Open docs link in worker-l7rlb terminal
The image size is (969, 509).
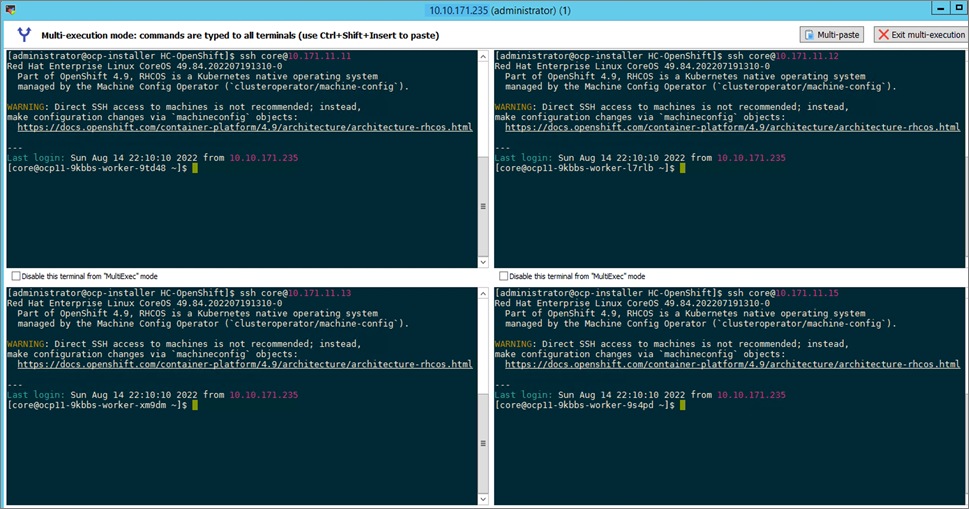click(732, 127)
